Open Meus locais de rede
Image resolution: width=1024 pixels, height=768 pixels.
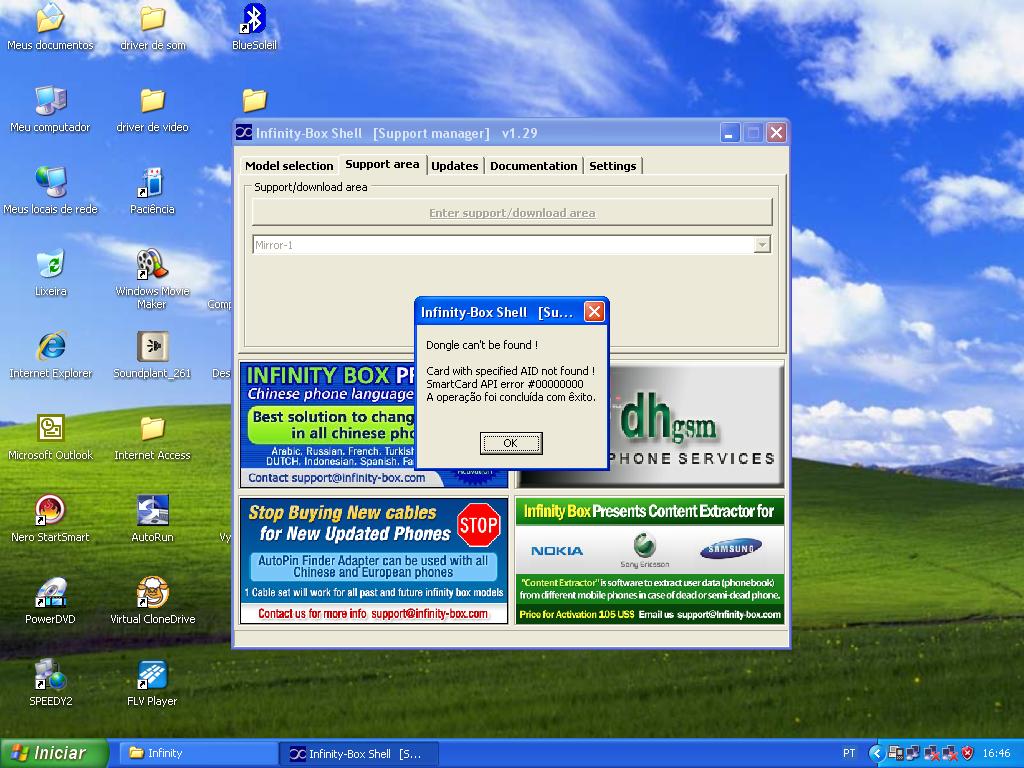(50, 191)
